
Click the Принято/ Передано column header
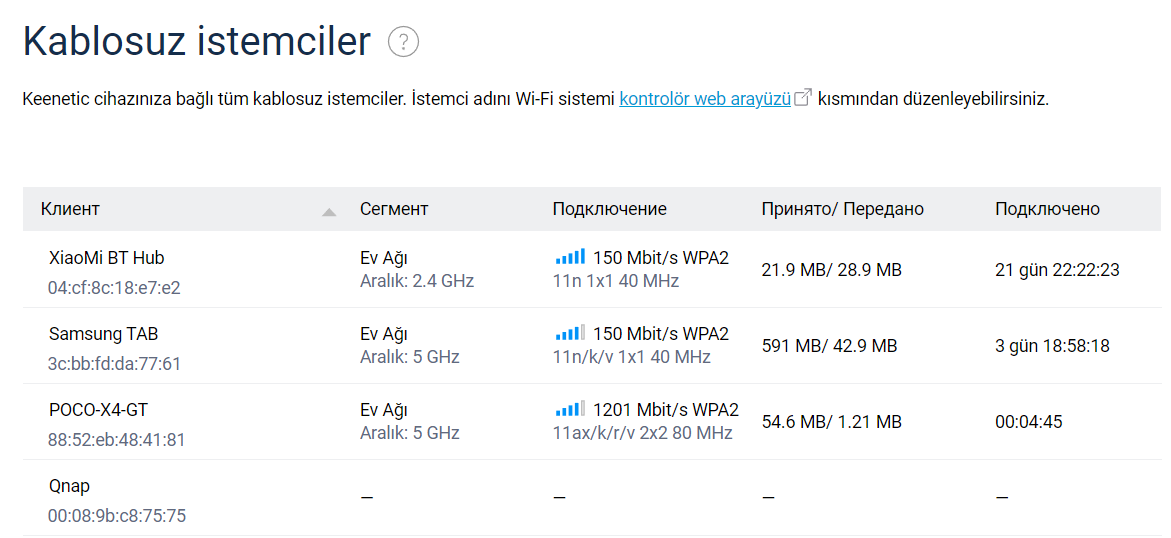(842, 209)
